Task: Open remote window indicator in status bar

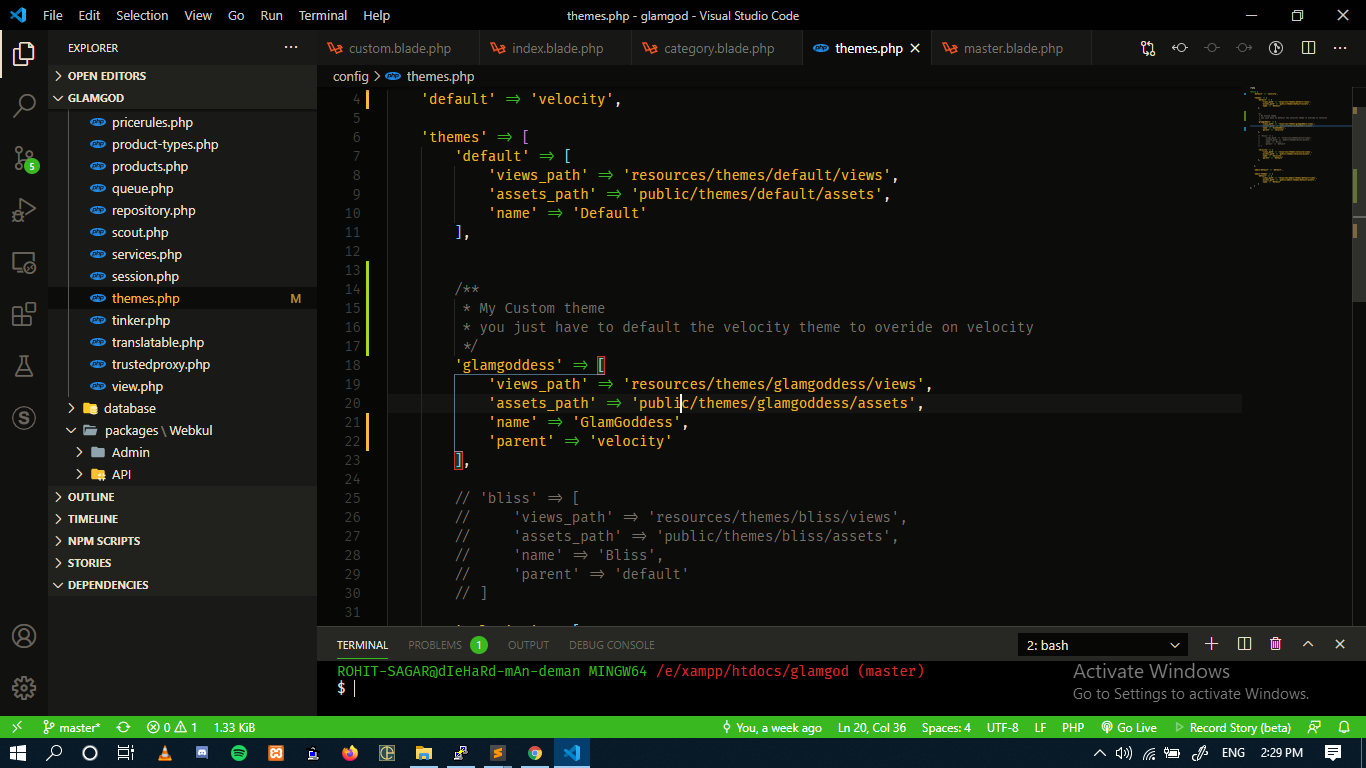Action: click(16, 728)
